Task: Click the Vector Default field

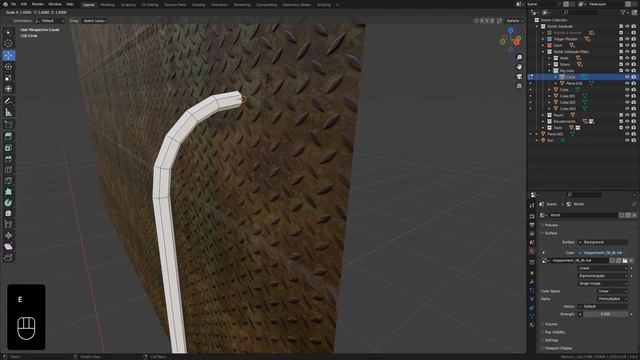Action: pos(603,306)
